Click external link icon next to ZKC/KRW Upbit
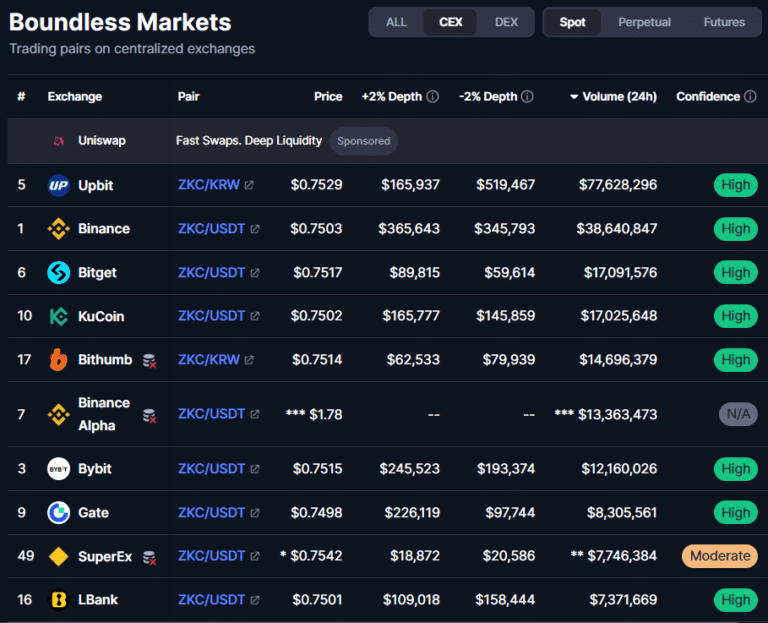The image size is (768, 623). (x=249, y=185)
